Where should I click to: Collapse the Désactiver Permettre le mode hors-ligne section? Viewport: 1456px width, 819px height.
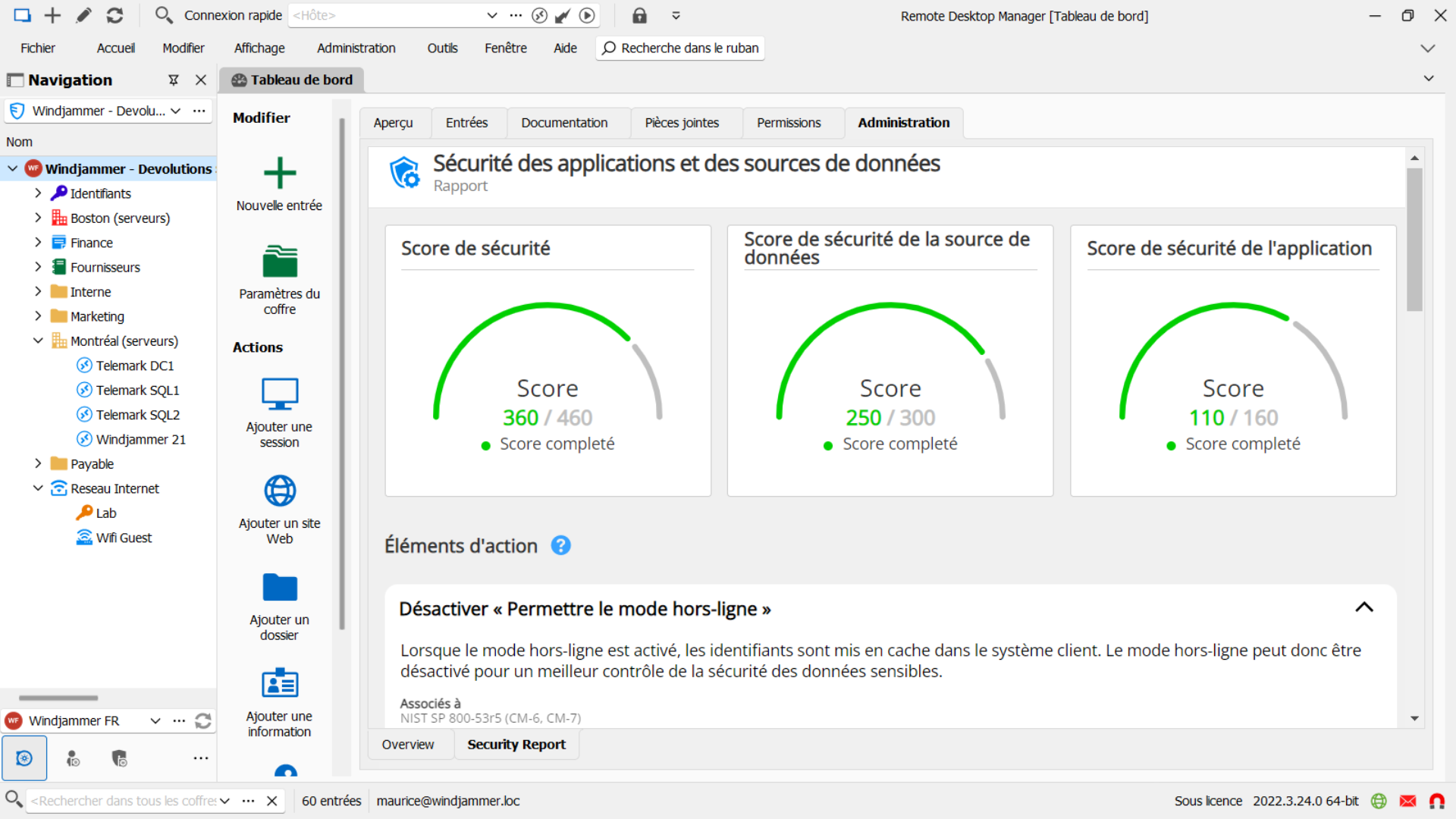pos(1364,607)
